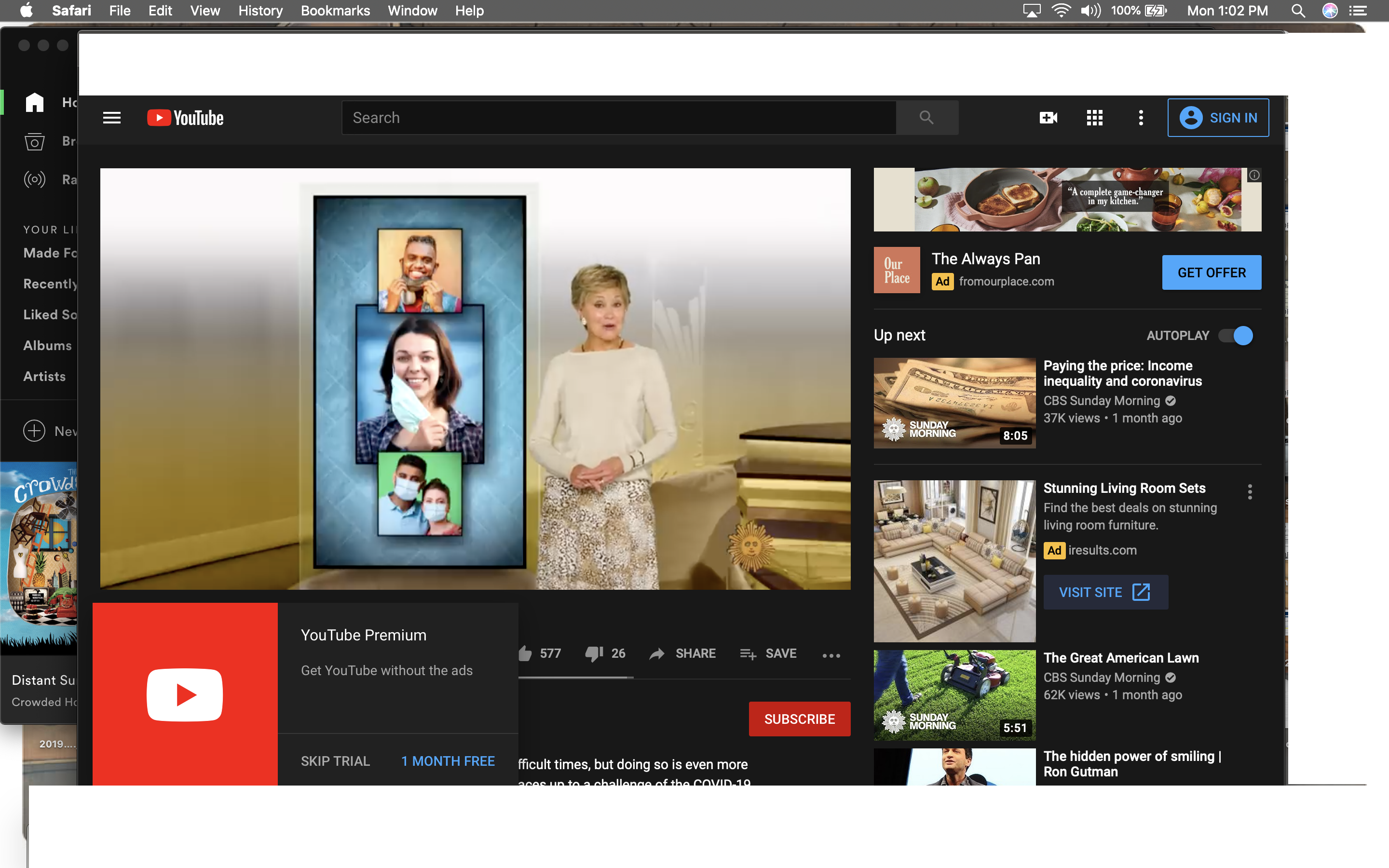Open the create video camera icon
This screenshot has height=868, width=1389.
[1048, 118]
